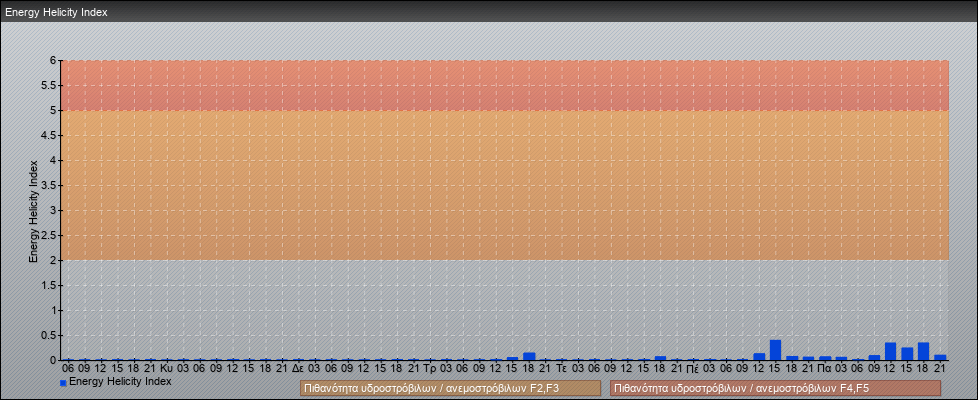Click the blue bar at 18h after Τρ
Screen dimensions: 978x400
tap(529, 356)
